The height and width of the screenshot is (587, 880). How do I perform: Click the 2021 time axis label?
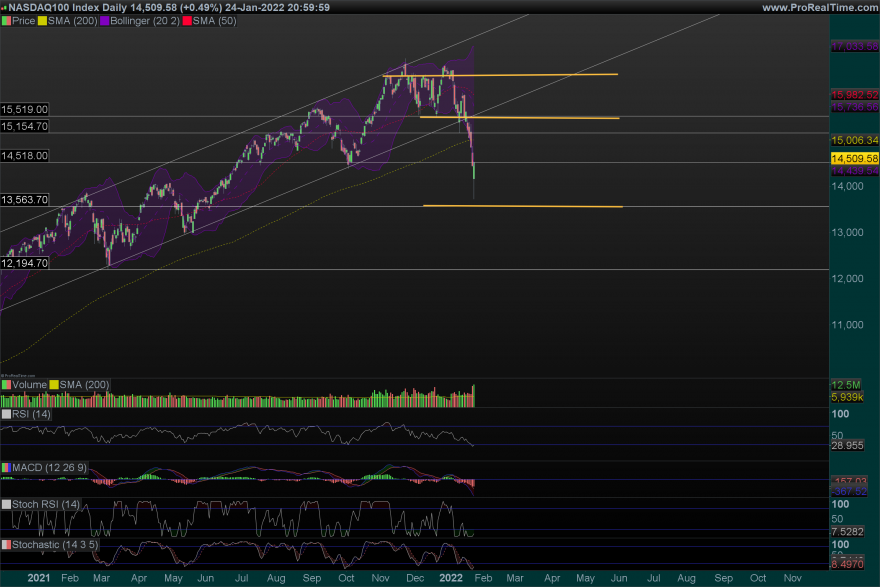(x=39, y=578)
